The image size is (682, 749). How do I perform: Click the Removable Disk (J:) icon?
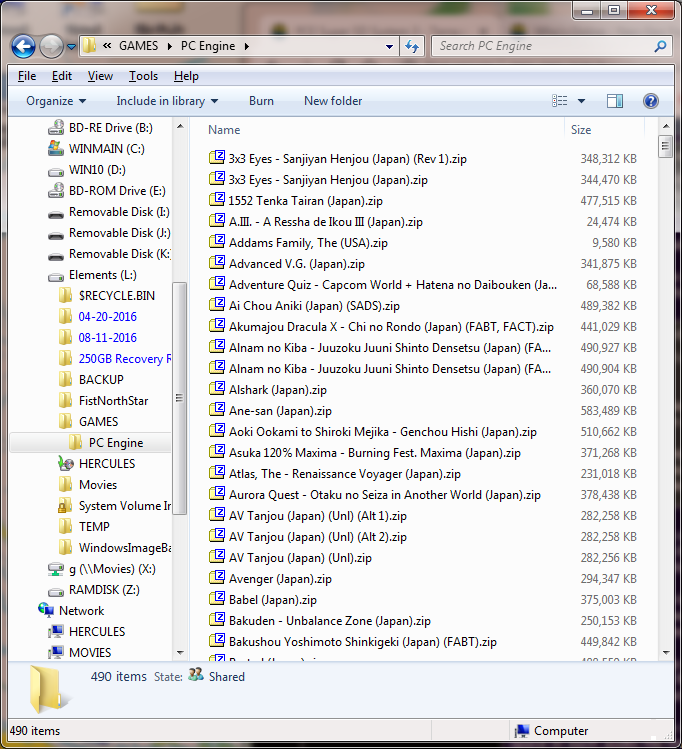56,235
